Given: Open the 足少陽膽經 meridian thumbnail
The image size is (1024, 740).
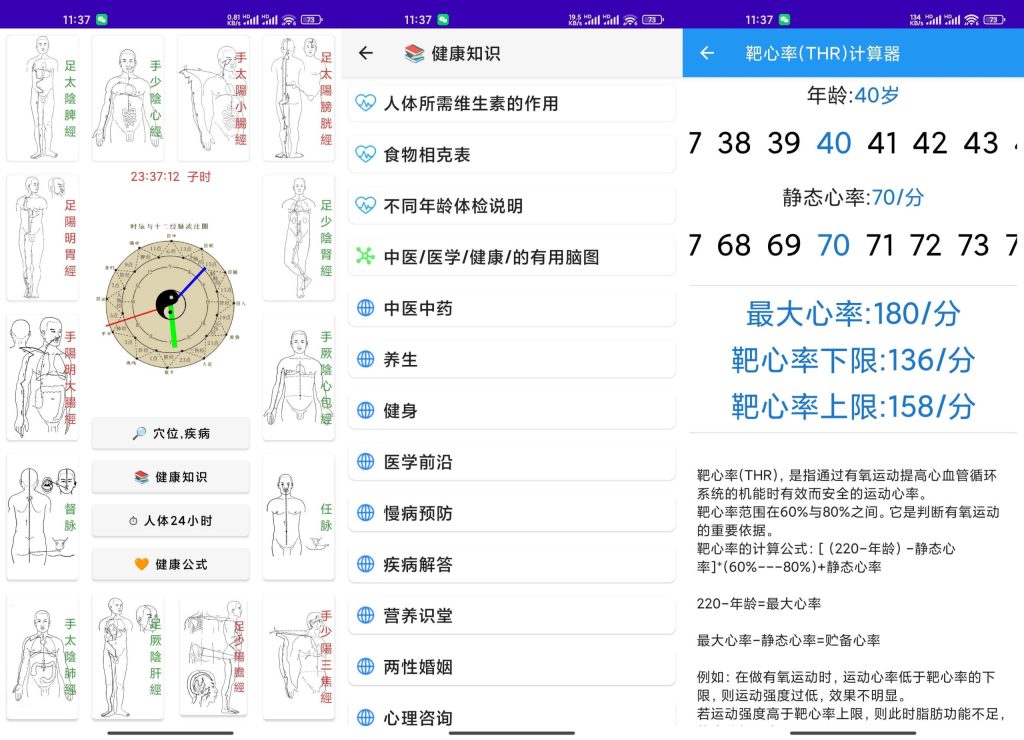Looking at the screenshot, I should [214, 656].
